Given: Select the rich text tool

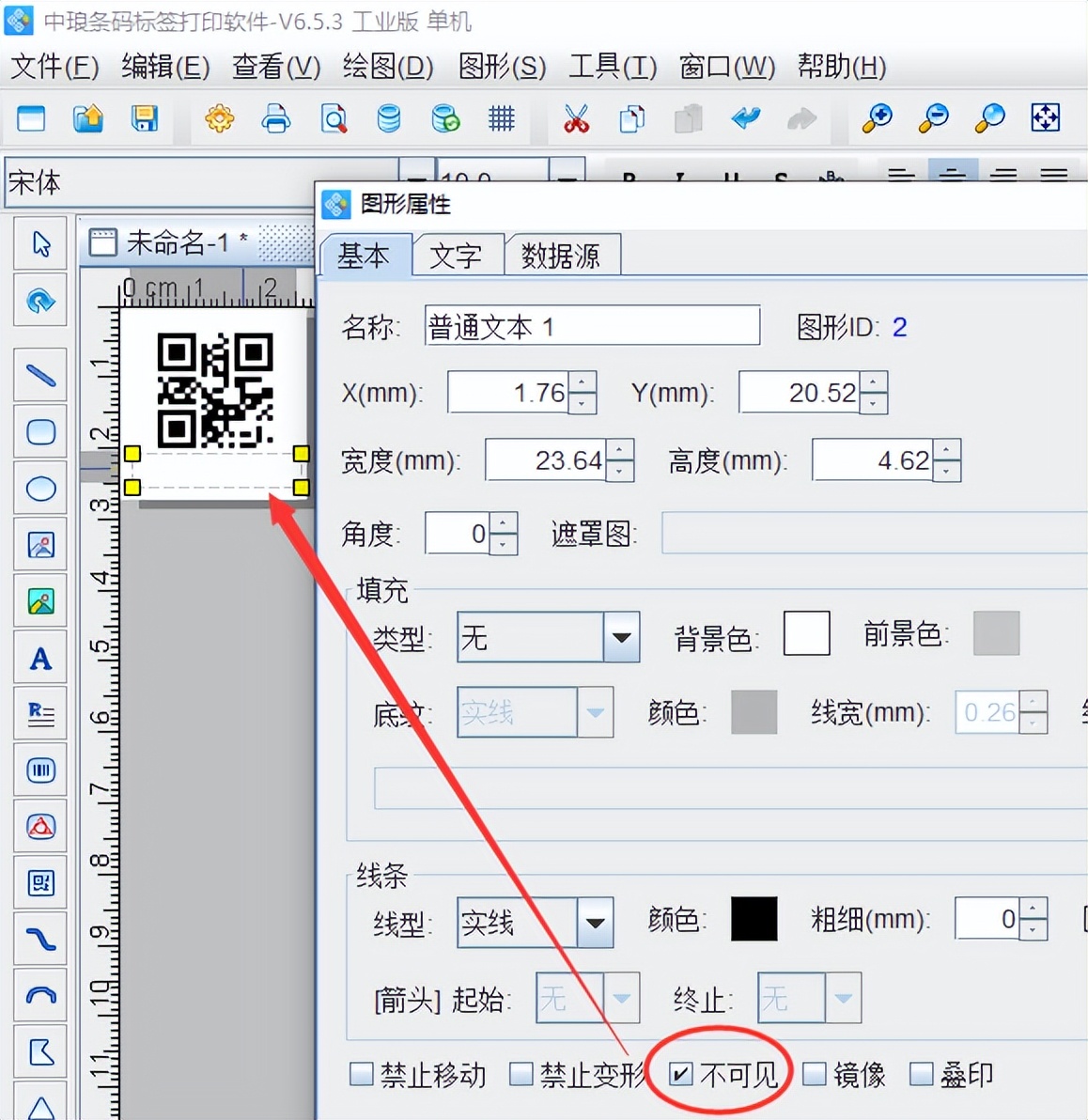Looking at the screenshot, I should click(40, 713).
